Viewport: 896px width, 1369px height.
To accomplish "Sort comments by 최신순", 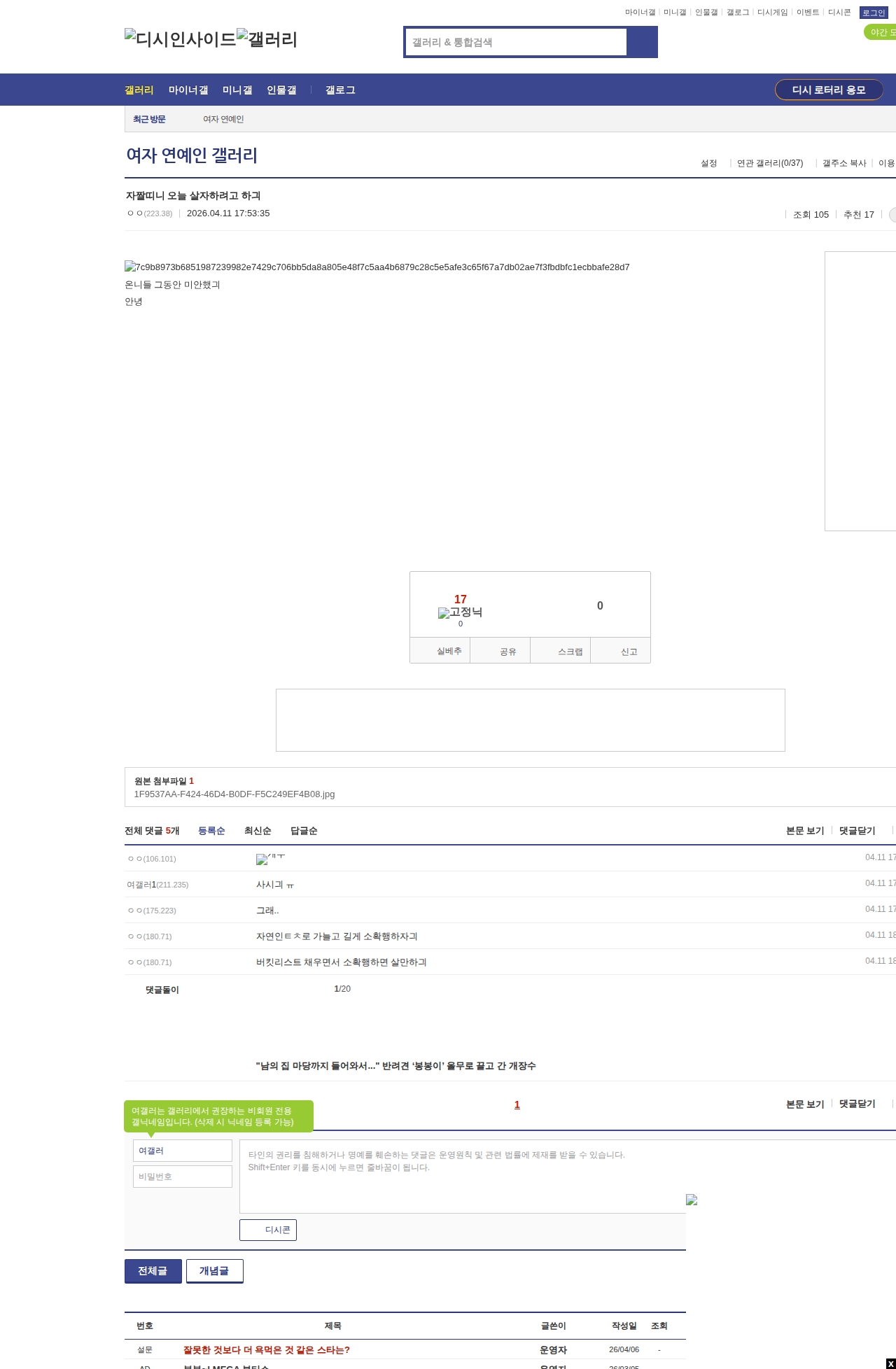I will [x=258, y=831].
